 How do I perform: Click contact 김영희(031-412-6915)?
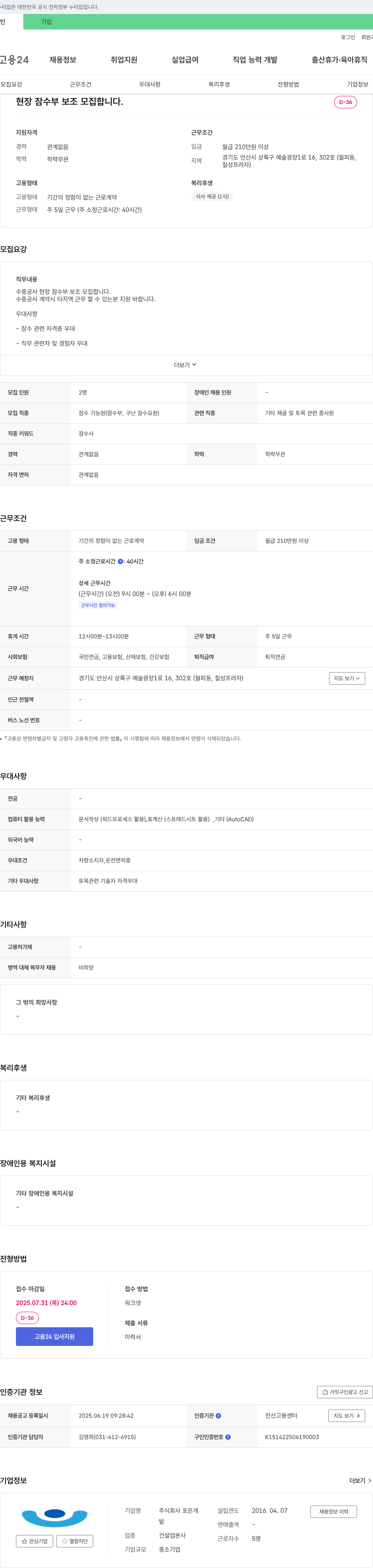click(107, 1437)
